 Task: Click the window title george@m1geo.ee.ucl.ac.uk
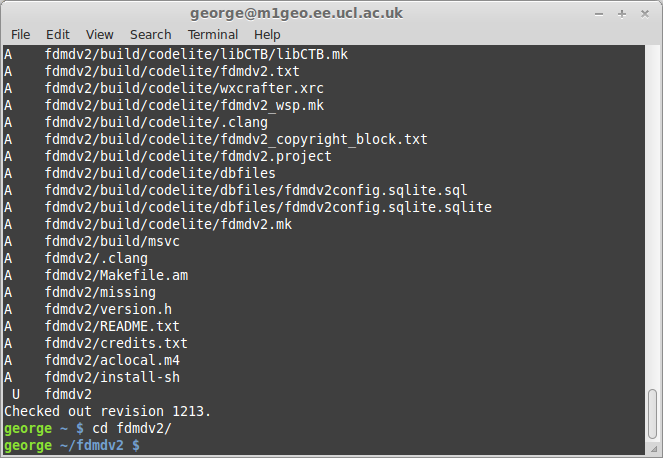(x=296, y=13)
